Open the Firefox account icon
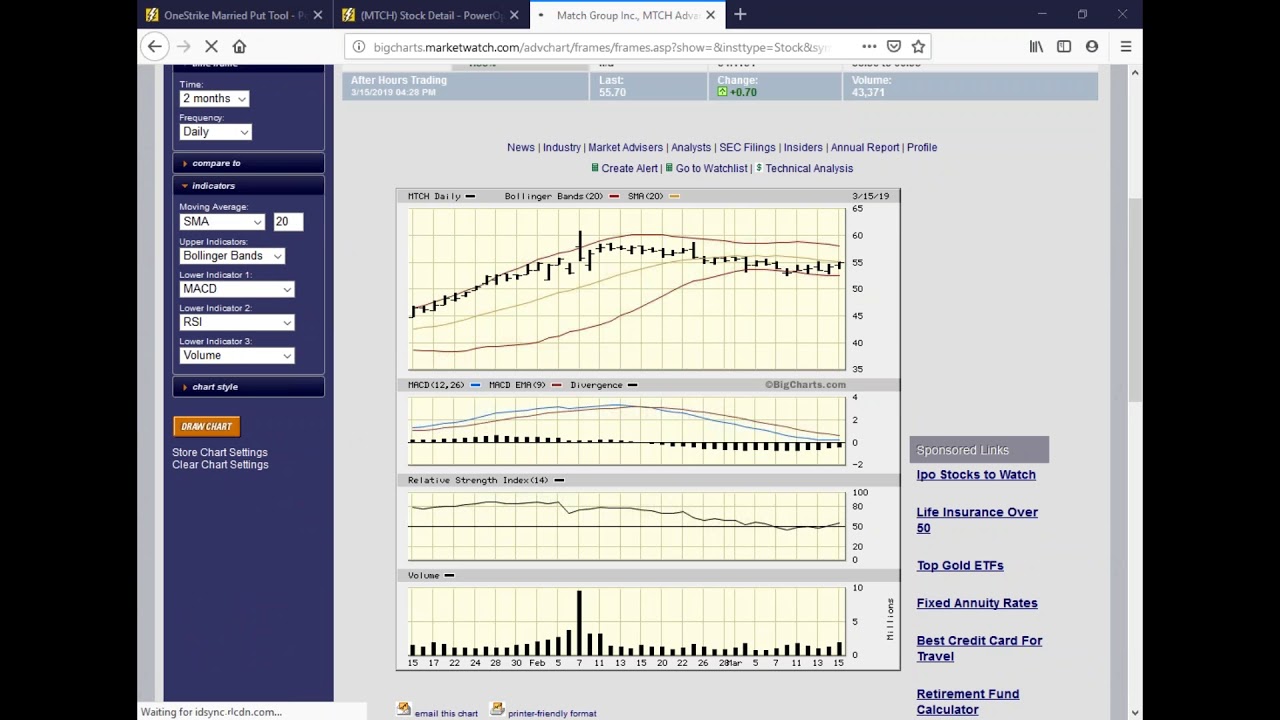This screenshot has width=1280, height=720. tap(1092, 46)
